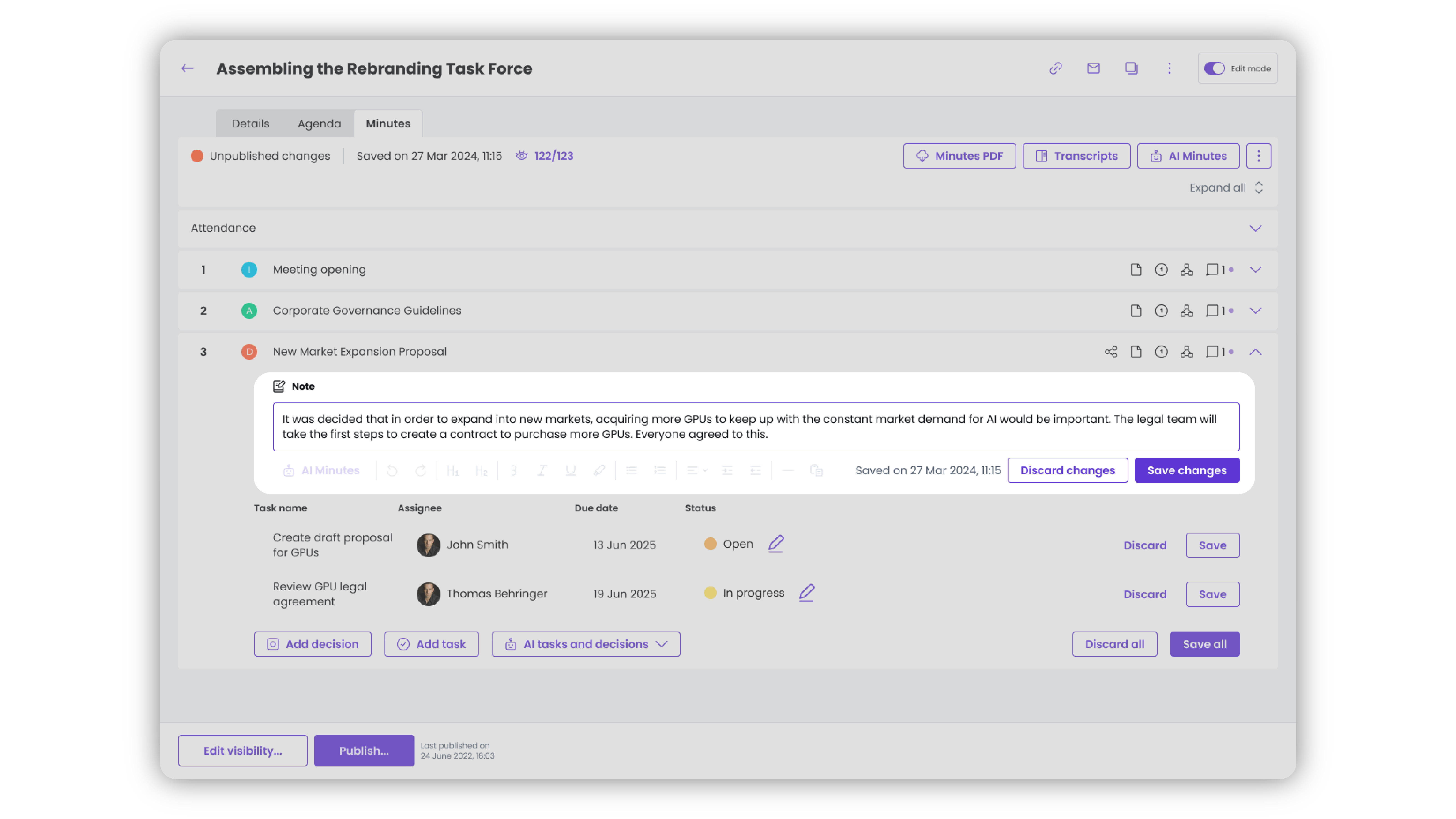The image size is (1456, 819).
Task: Edit status pencil icon for John Smith's task
Action: 776,544
